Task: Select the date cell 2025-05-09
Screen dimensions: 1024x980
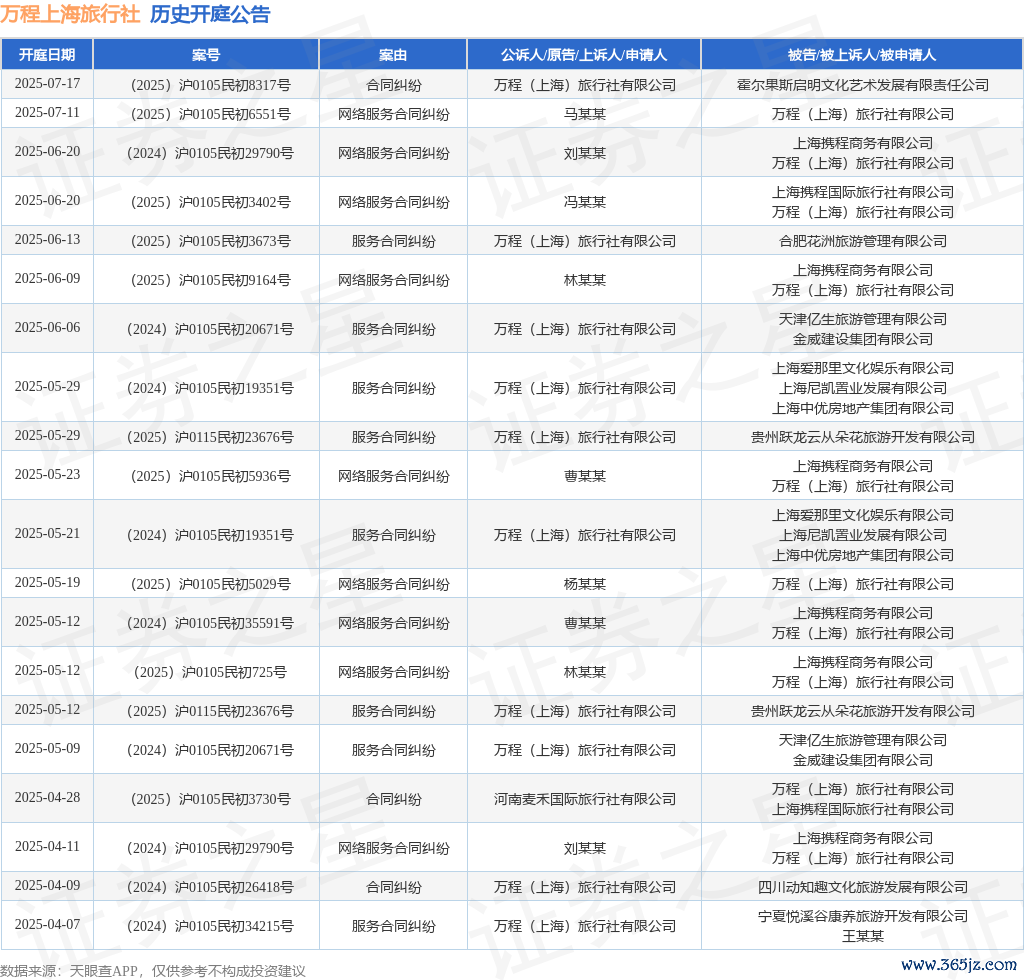Action: pyautogui.click(x=47, y=749)
